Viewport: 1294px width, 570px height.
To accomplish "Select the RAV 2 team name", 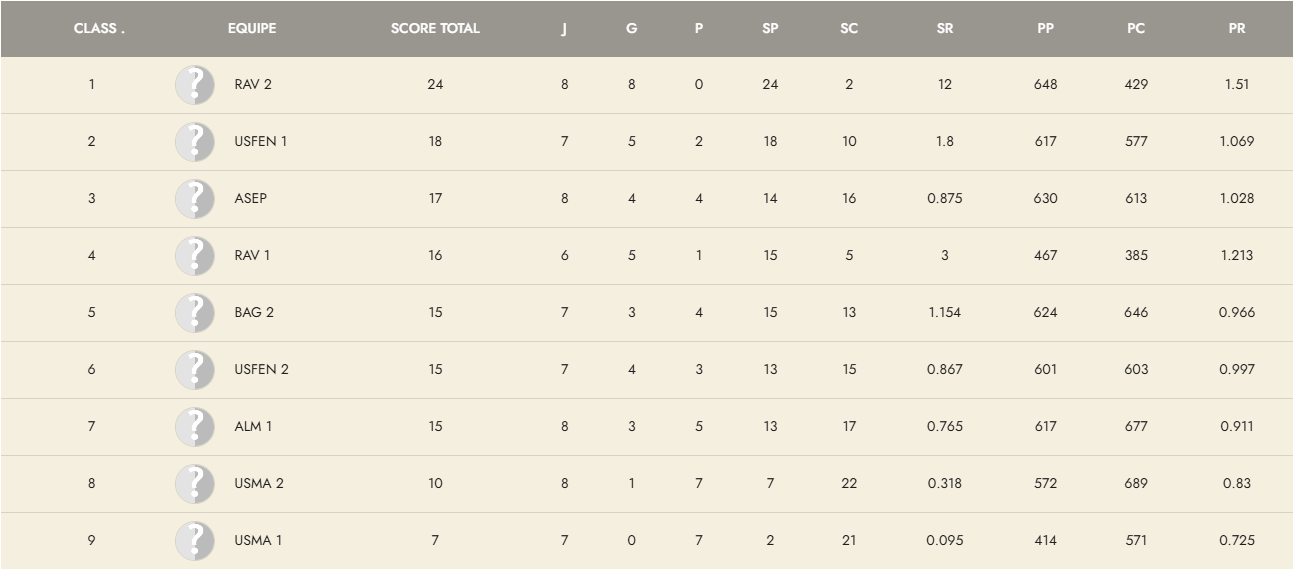I will (x=253, y=85).
